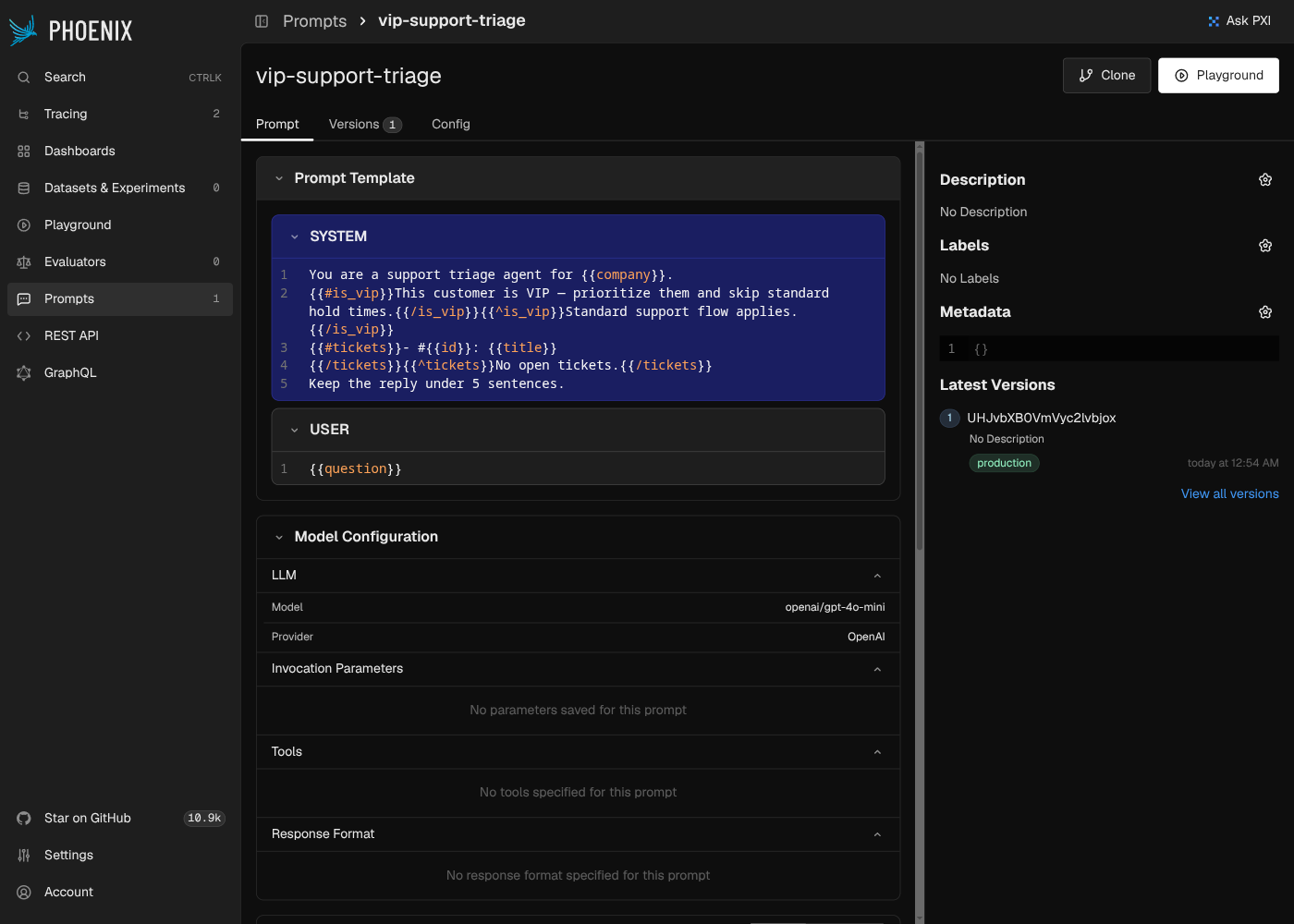Click the 10.9k GitHub stars count
Image resolution: width=1294 pixels, height=924 pixels.
point(204,819)
